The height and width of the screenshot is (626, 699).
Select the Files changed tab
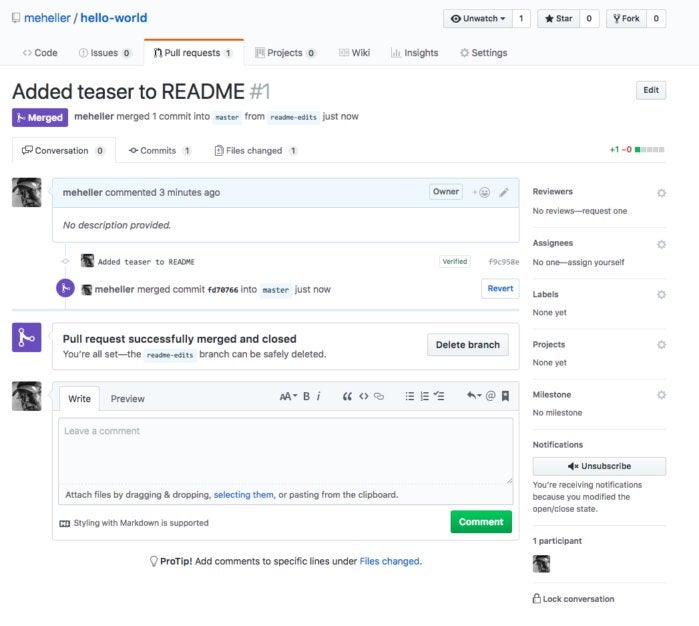(255, 151)
